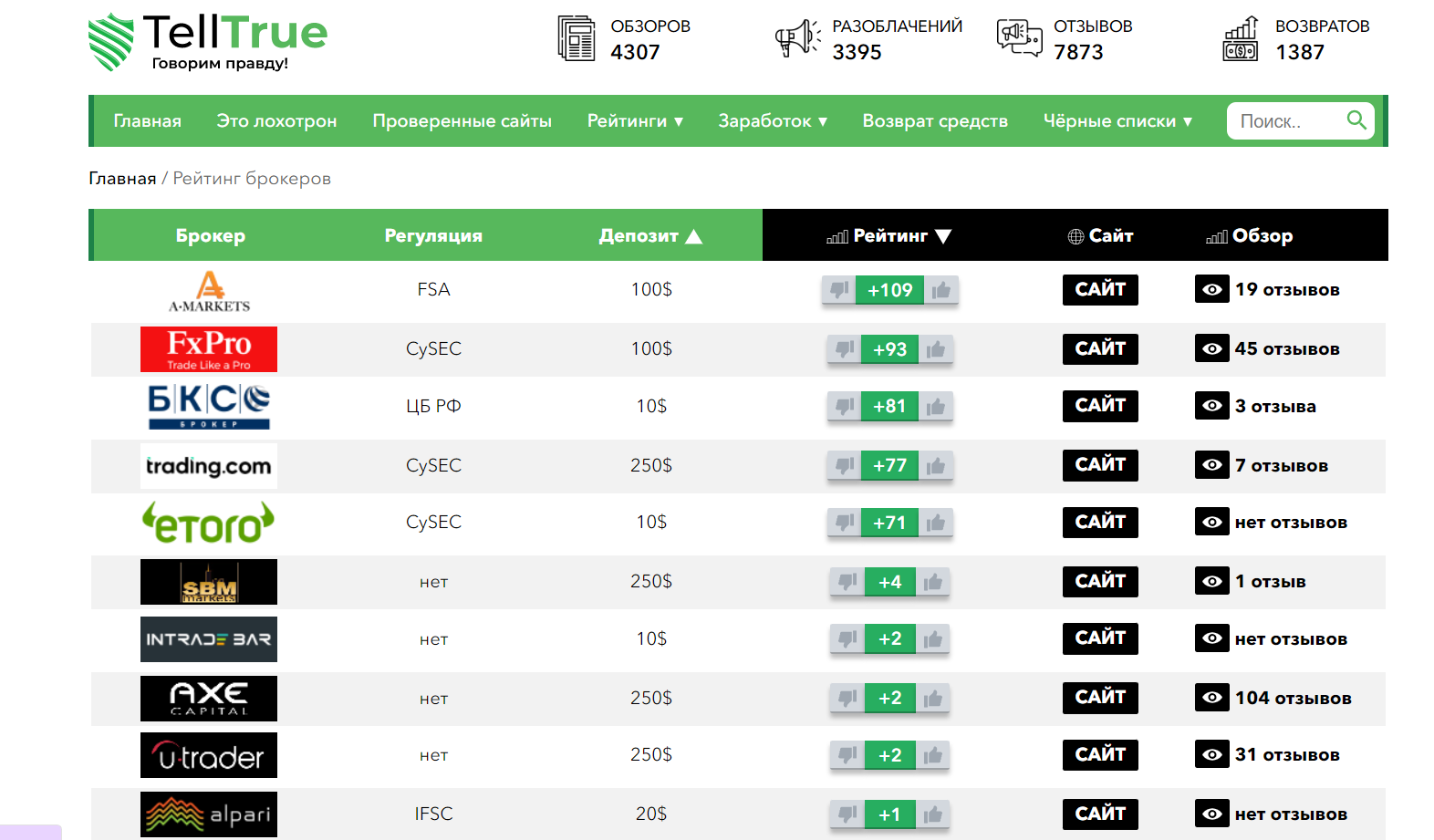Thumbs down the БКС broker
The image size is (1434, 840).
[x=845, y=407]
